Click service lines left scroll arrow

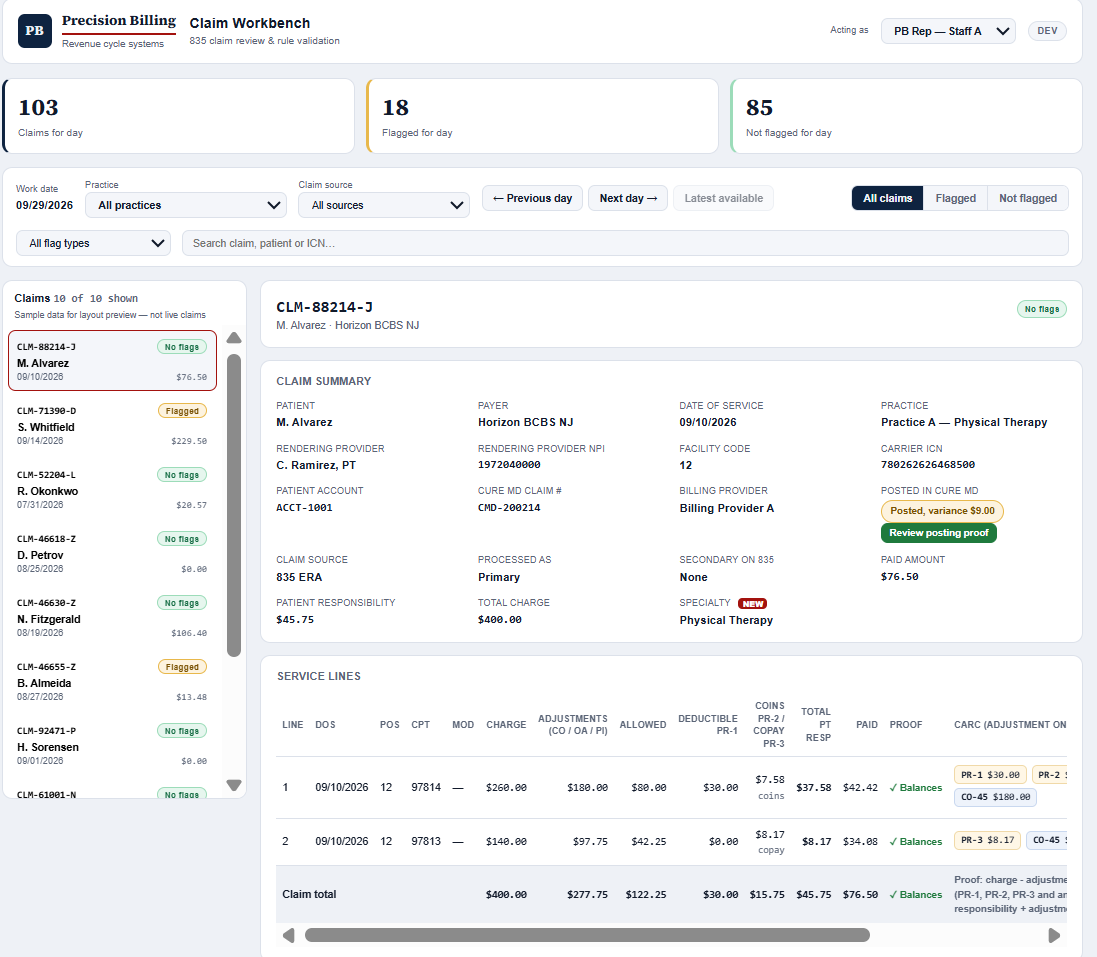coord(288,935)
